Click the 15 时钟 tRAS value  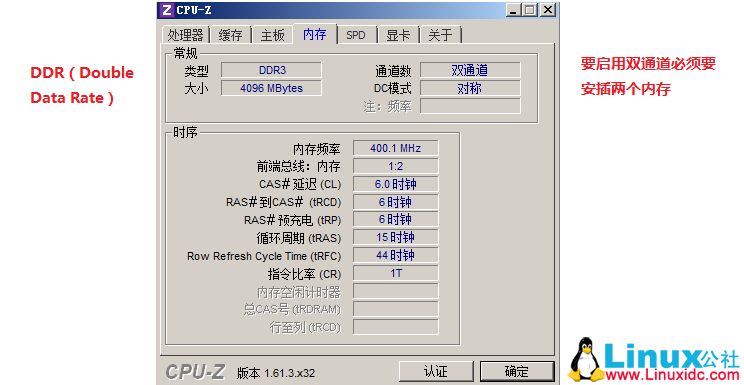[x=395, y=237]
